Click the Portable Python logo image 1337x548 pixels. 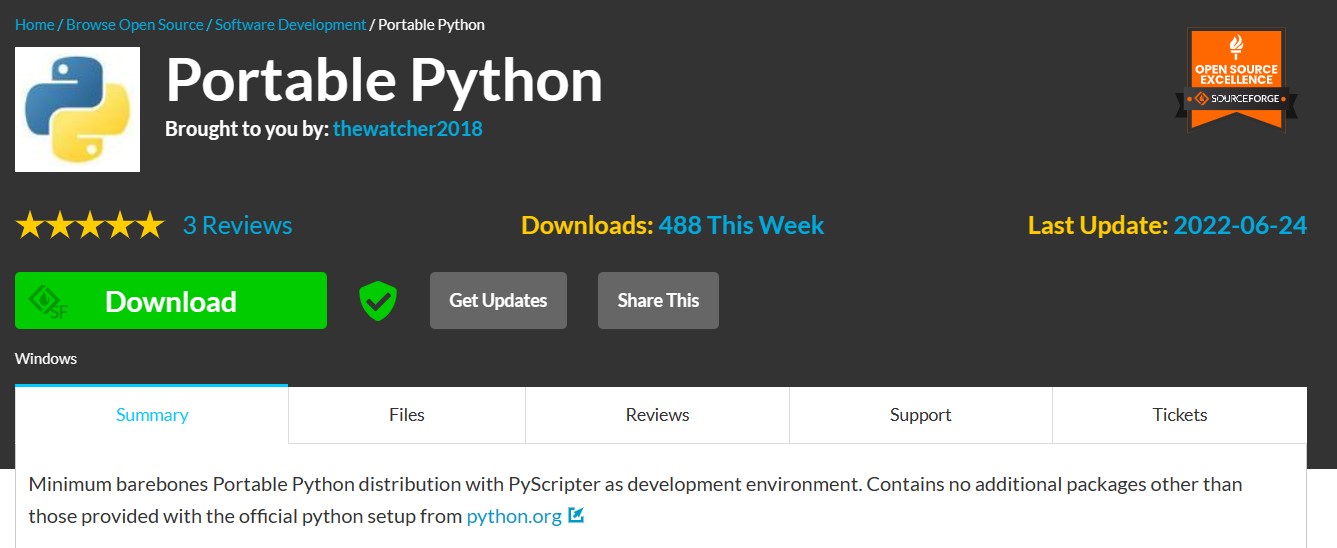77,109
